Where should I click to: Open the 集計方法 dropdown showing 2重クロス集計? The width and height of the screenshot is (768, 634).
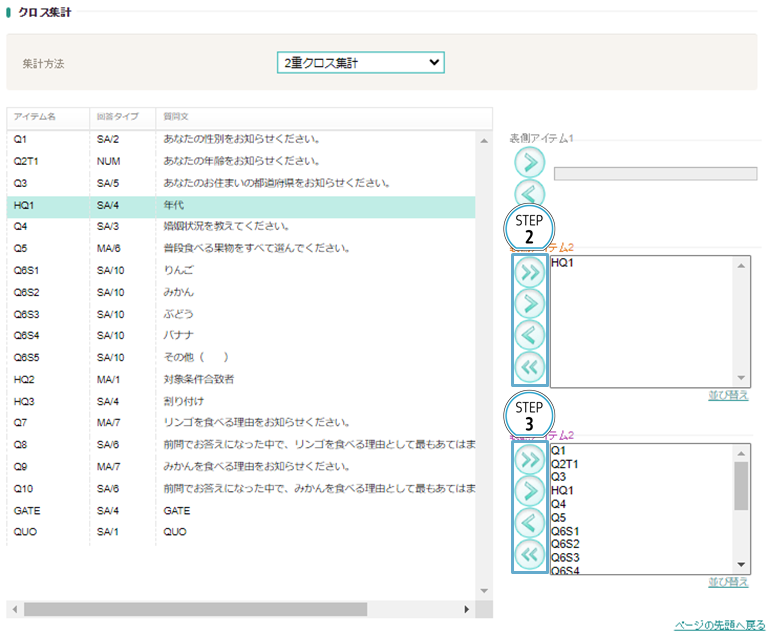coord(360,63)
